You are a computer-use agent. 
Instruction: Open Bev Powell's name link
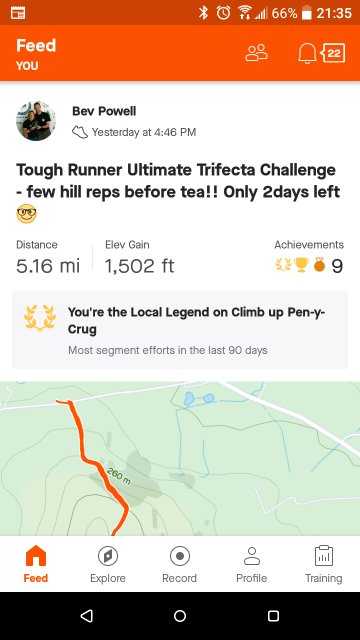tap(104, 111)
